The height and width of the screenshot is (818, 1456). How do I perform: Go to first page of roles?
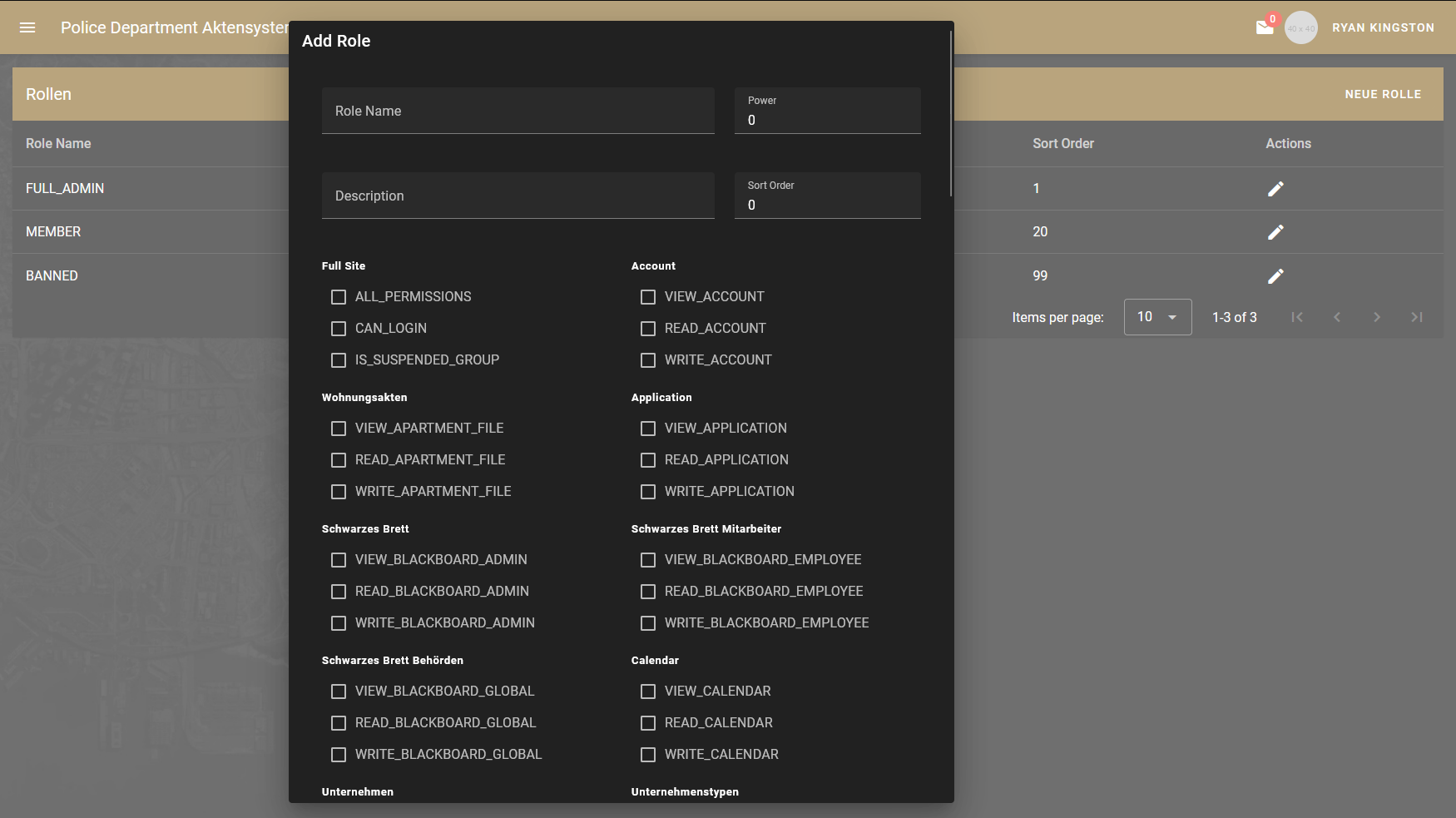(1297, 317)
